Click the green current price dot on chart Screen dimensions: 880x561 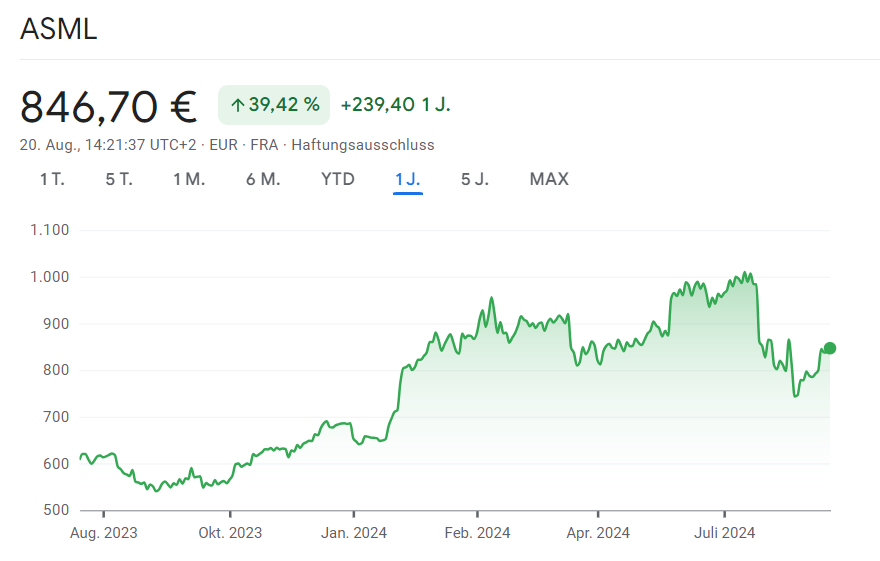pyautogui.click(x=829, y=348)
